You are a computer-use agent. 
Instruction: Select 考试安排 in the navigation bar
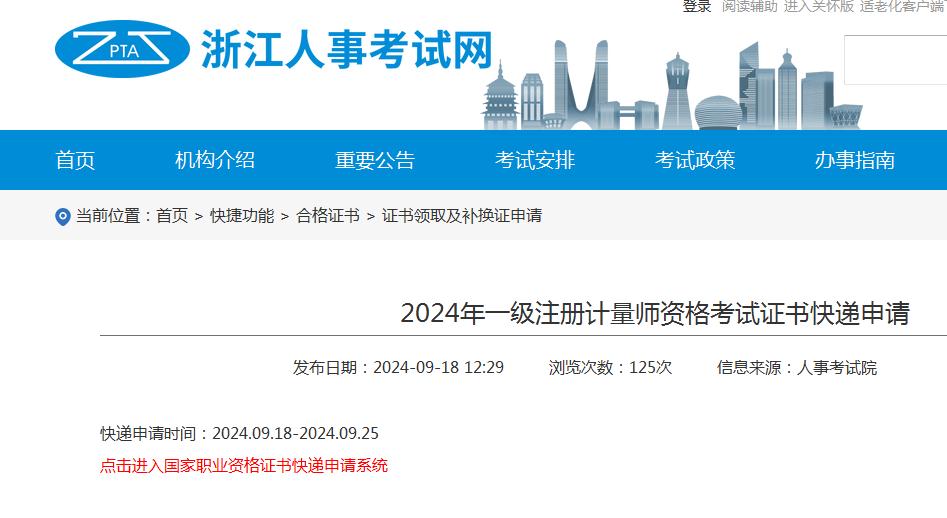coord(535,160)
